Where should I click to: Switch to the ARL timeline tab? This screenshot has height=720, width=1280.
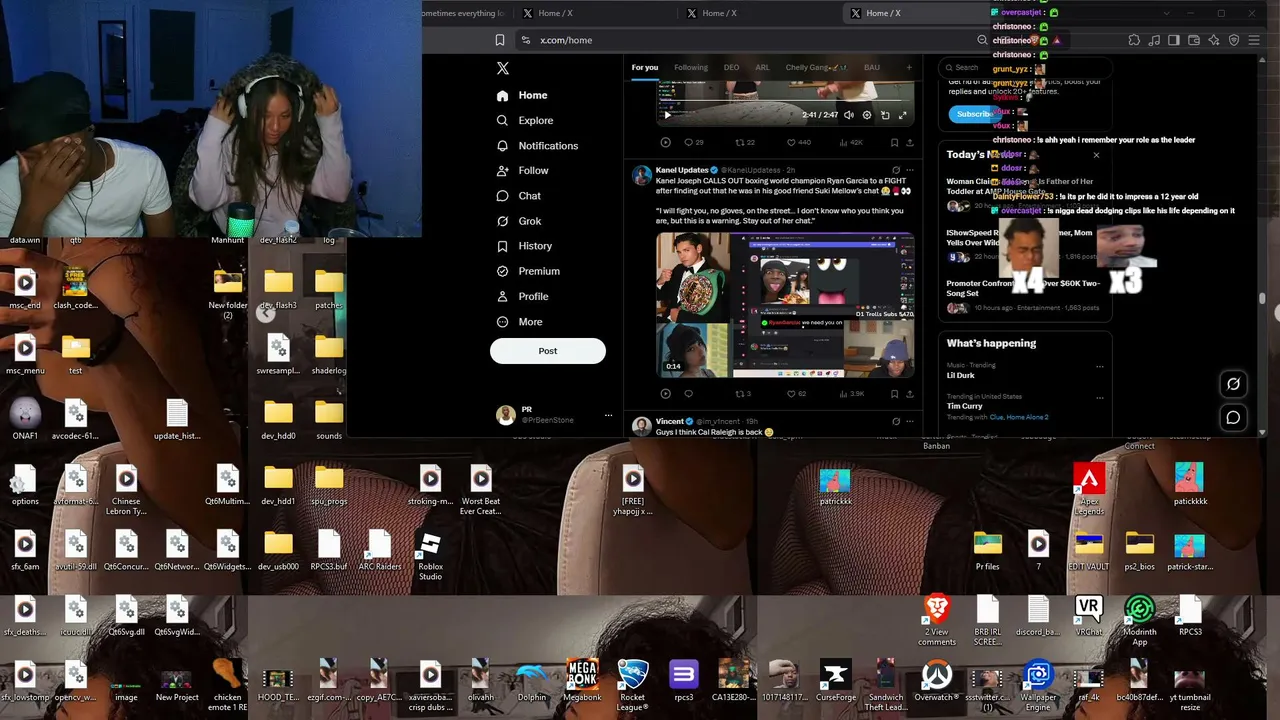[762, 68]
